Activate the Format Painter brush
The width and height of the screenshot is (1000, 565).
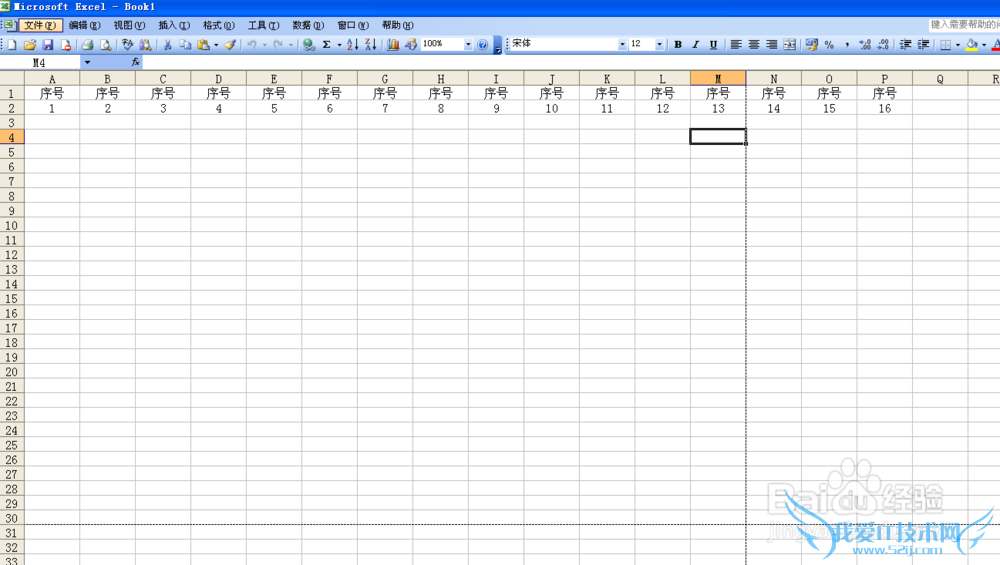[230, 45]
